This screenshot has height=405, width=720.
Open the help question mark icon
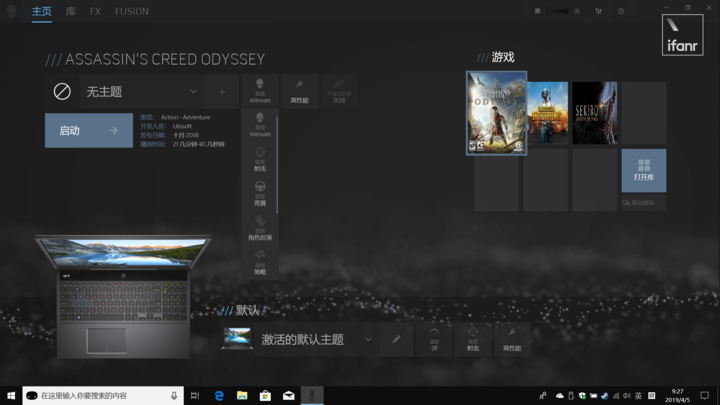(621, 11)
